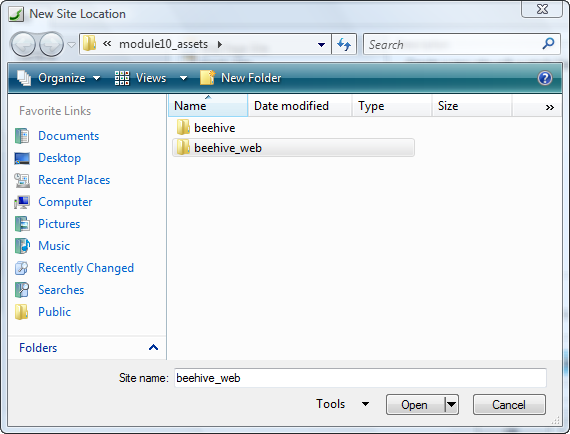Open the Tools menu
Screen dimensions: 570x434
tap(342, 404)
